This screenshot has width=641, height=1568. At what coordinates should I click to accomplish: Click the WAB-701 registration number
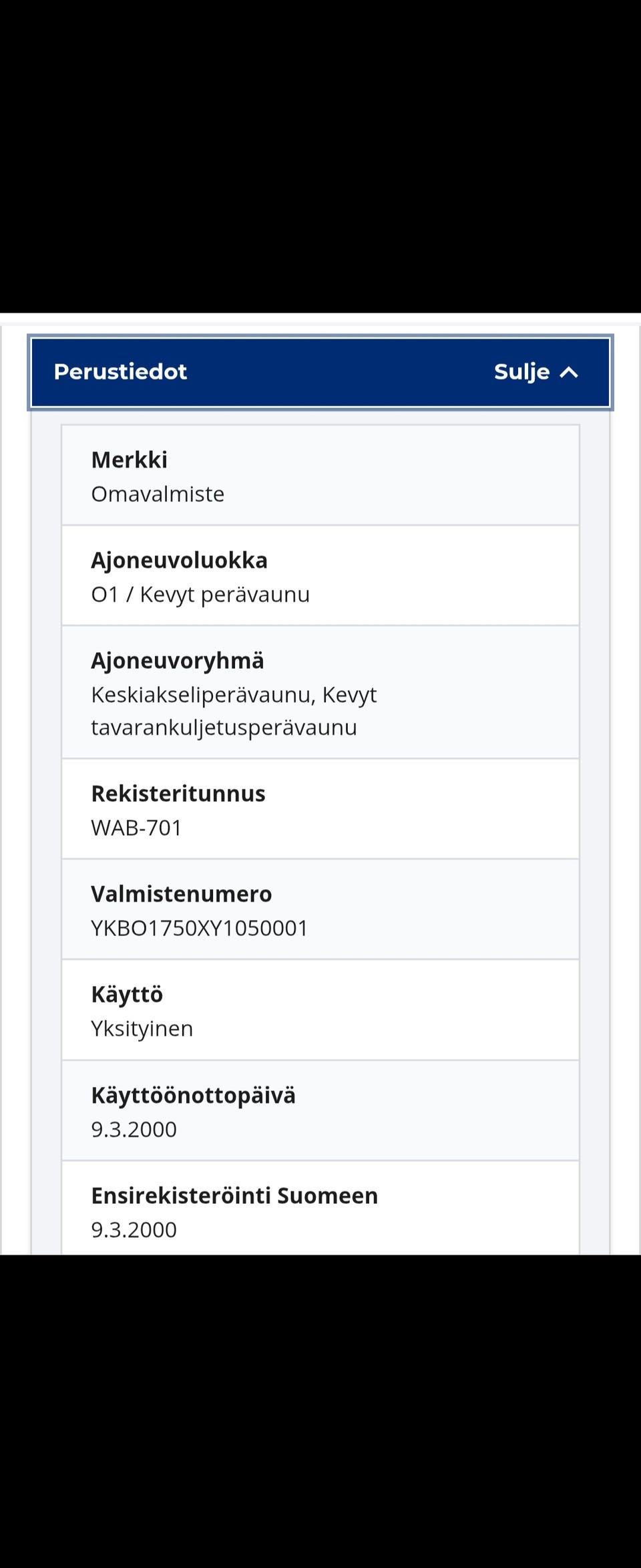(x=137, y=828)
